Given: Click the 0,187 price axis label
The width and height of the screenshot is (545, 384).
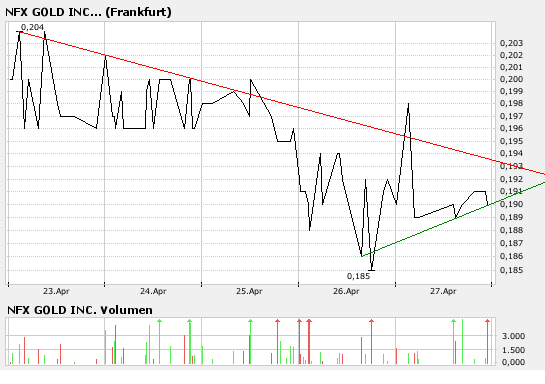Looking at the screenshot, I should coord(511,243).
